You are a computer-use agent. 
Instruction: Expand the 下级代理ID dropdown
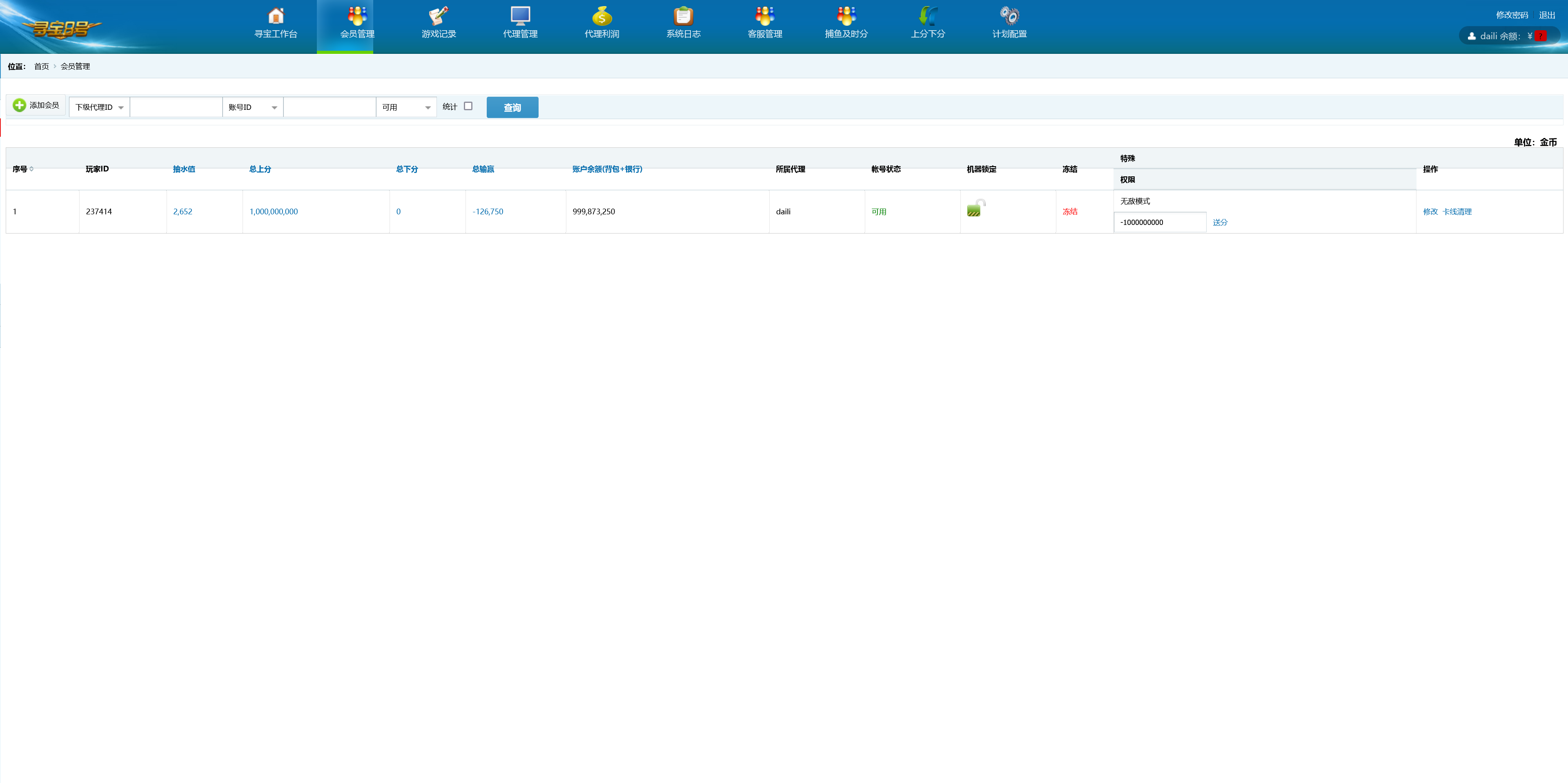[x=99, y=107]
